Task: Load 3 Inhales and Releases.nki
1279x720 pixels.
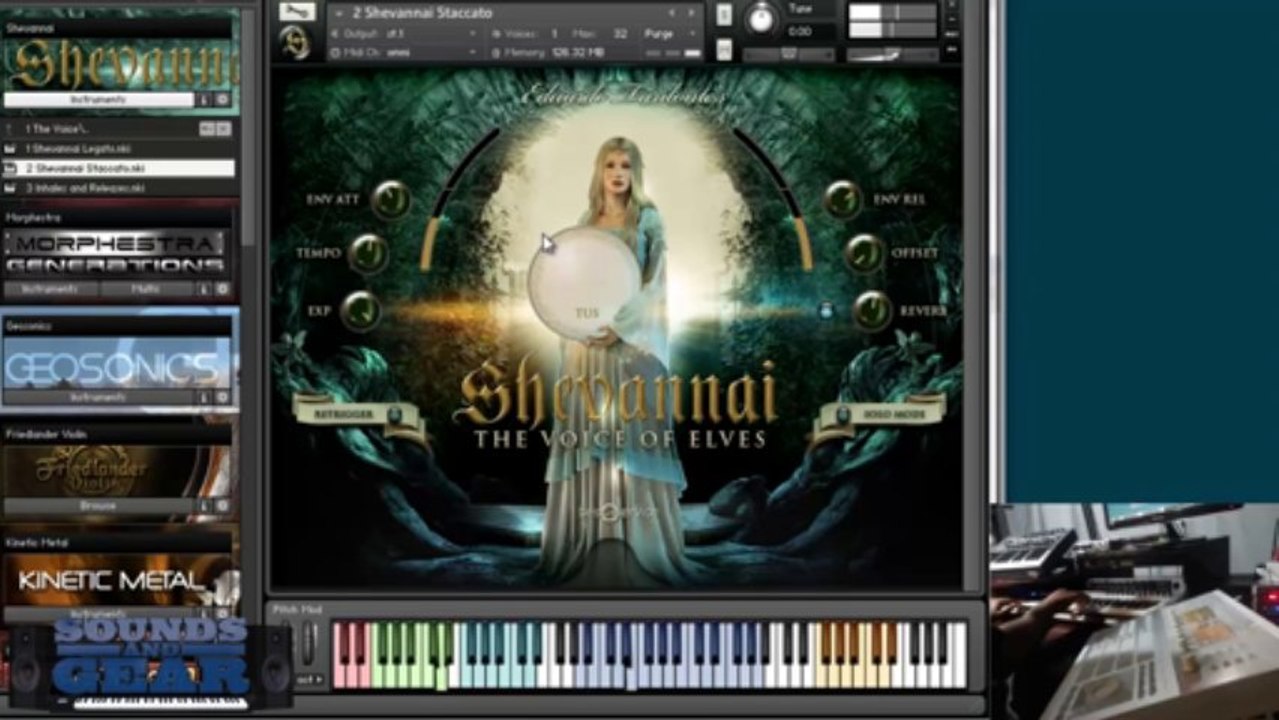Action: (119, 187)
